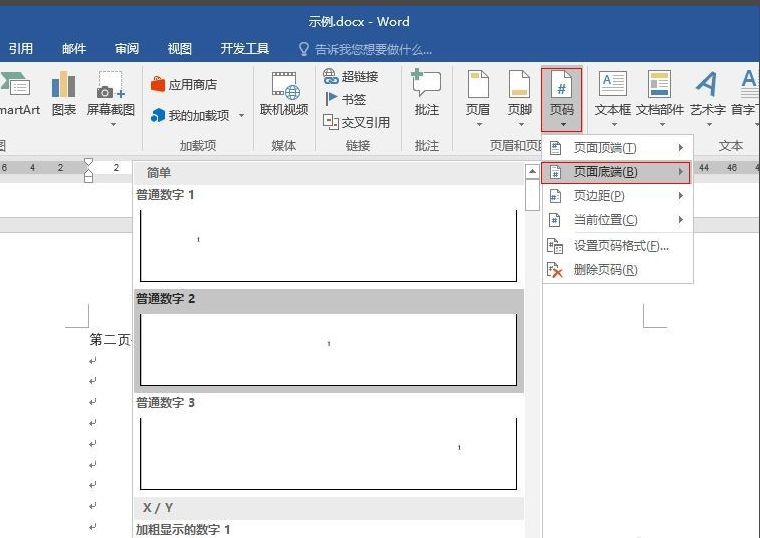760x538 pixels.
Task: Expand the 当前位置 submenu arrow
Action: click(681, 220)
